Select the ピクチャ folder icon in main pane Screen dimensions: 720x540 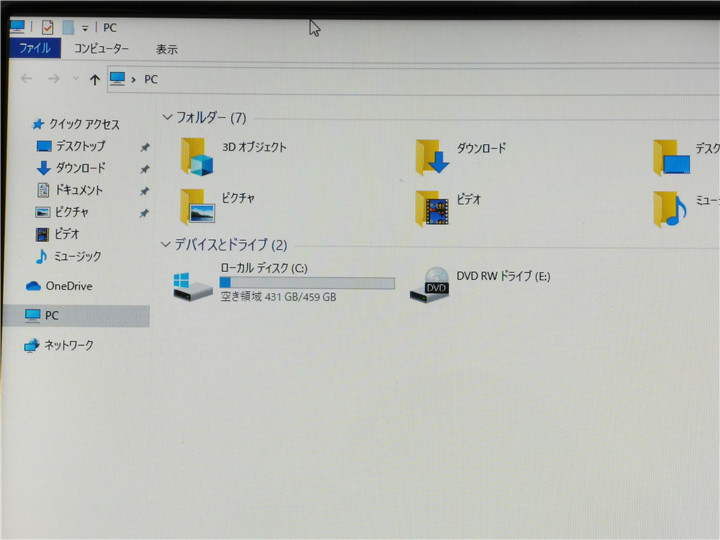[197, 207]
